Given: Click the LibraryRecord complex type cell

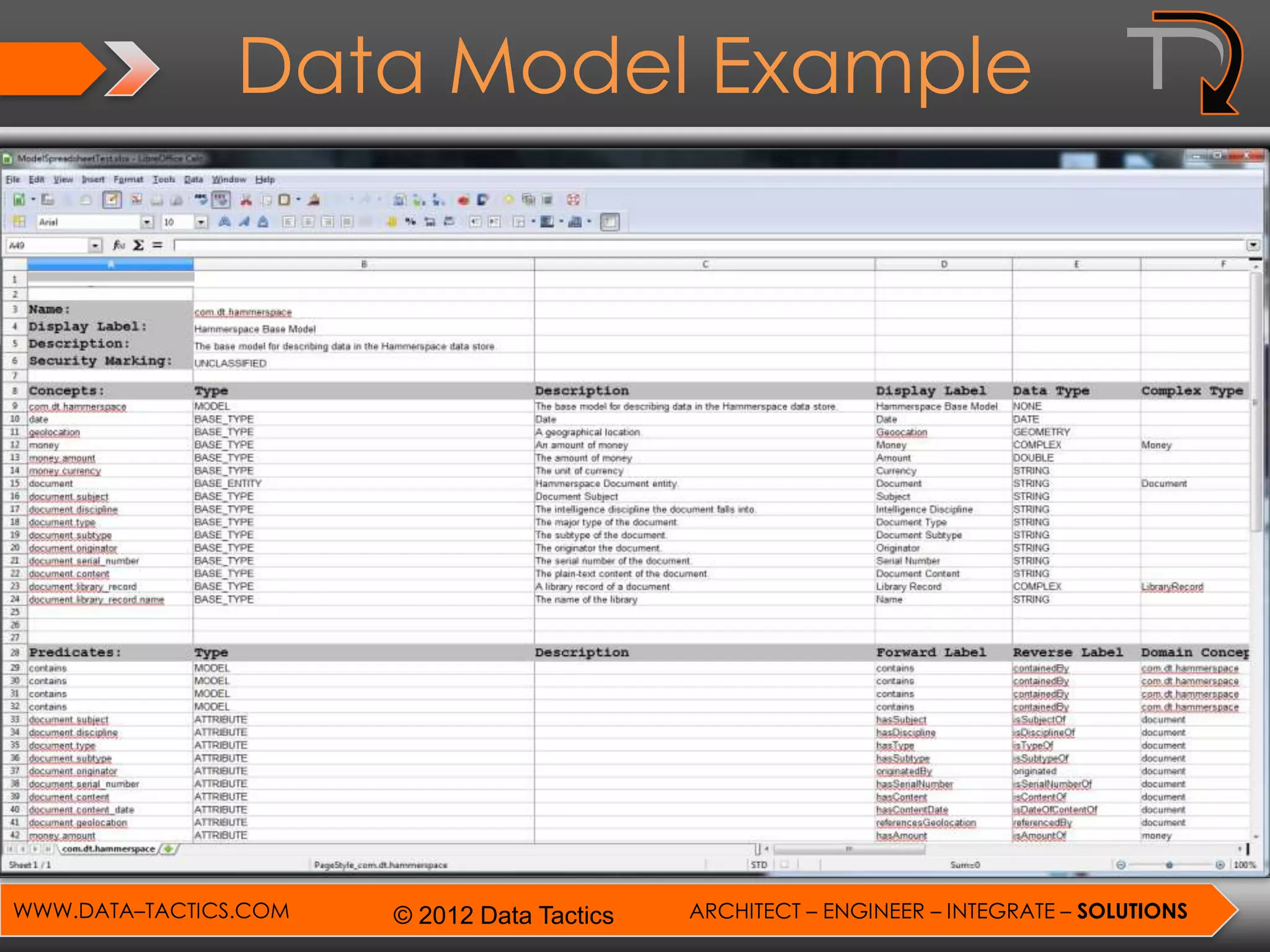Looking at the screenshot, I should coord(1172,586).
